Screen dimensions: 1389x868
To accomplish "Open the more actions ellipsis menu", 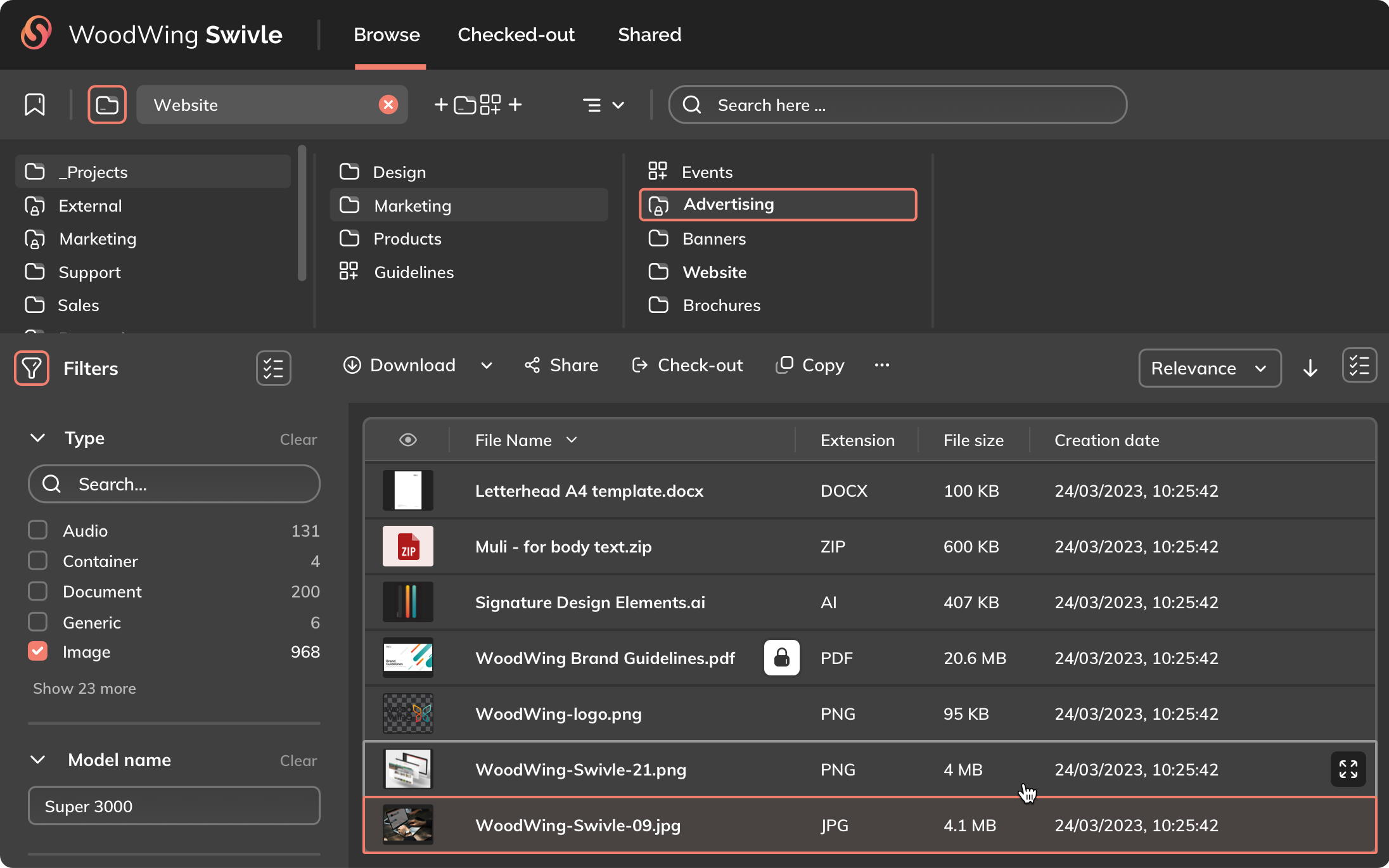I will point(881,365).
